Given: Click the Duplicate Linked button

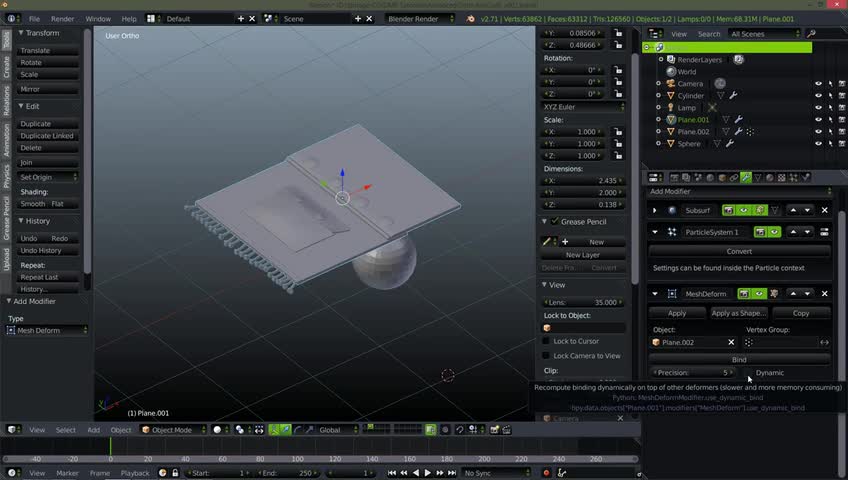Looking at the screenshot, I should (47, 136).
